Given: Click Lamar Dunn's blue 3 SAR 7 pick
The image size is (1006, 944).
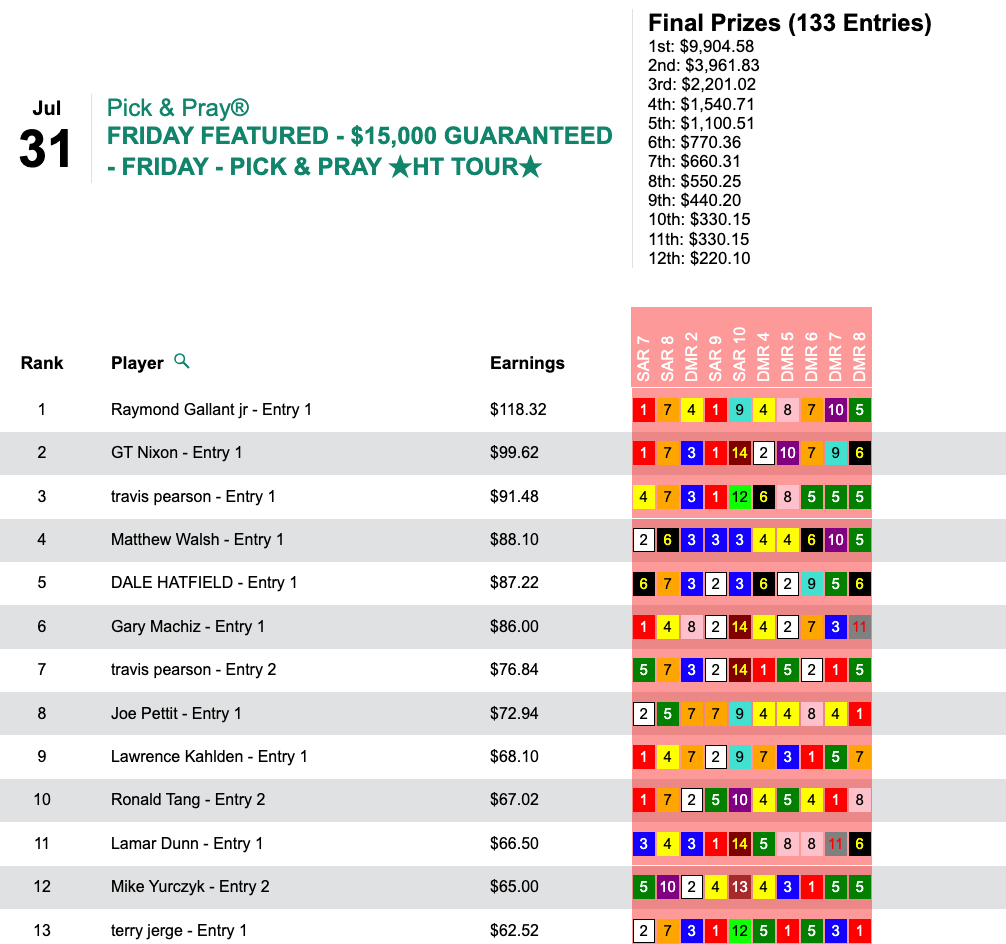Looking at the screenshot, I should tap(644, 844).
